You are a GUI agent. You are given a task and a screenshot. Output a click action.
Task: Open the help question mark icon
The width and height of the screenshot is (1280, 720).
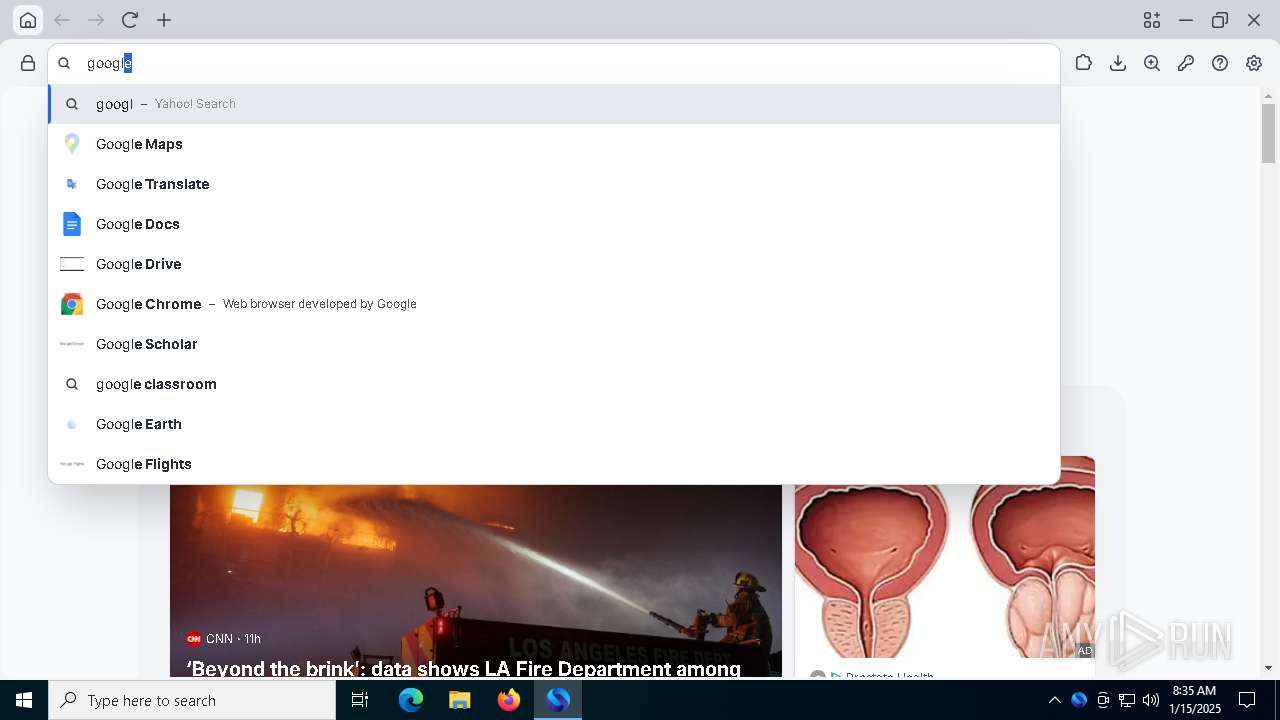1220,63
